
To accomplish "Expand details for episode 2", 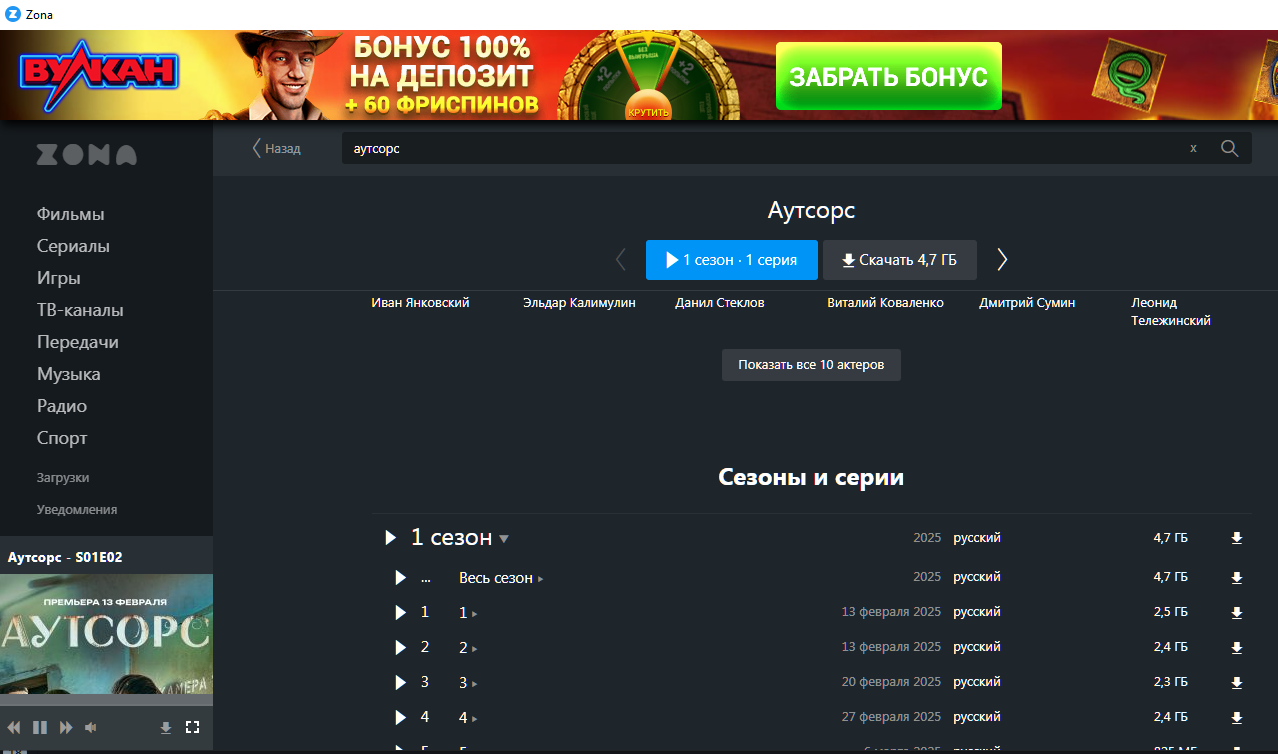I will (474, 649).
